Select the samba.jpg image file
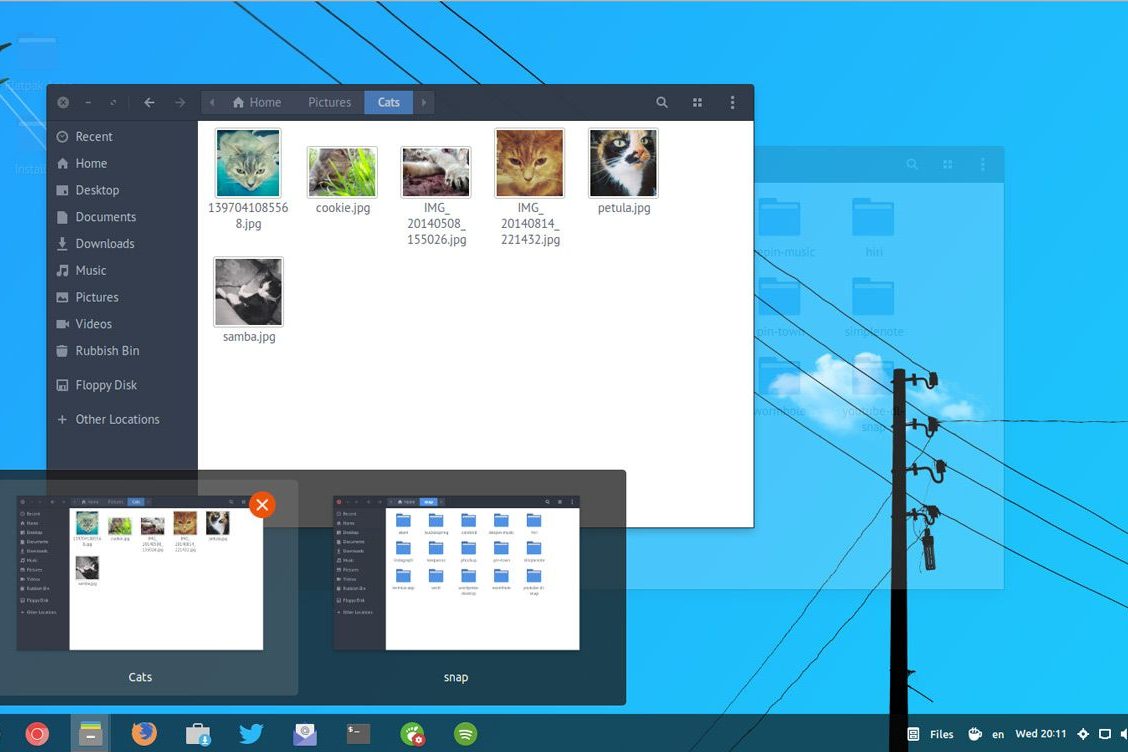Screen dimensions: 1128x752 pos(248,292)
